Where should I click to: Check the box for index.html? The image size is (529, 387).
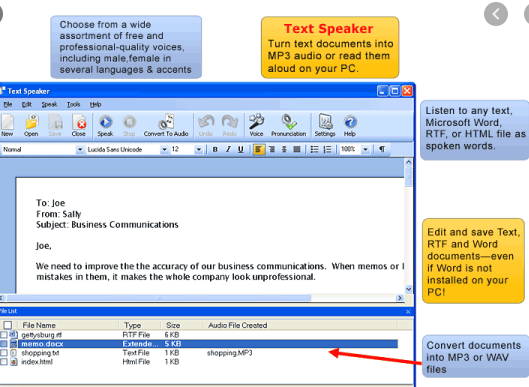pos(4,362)
